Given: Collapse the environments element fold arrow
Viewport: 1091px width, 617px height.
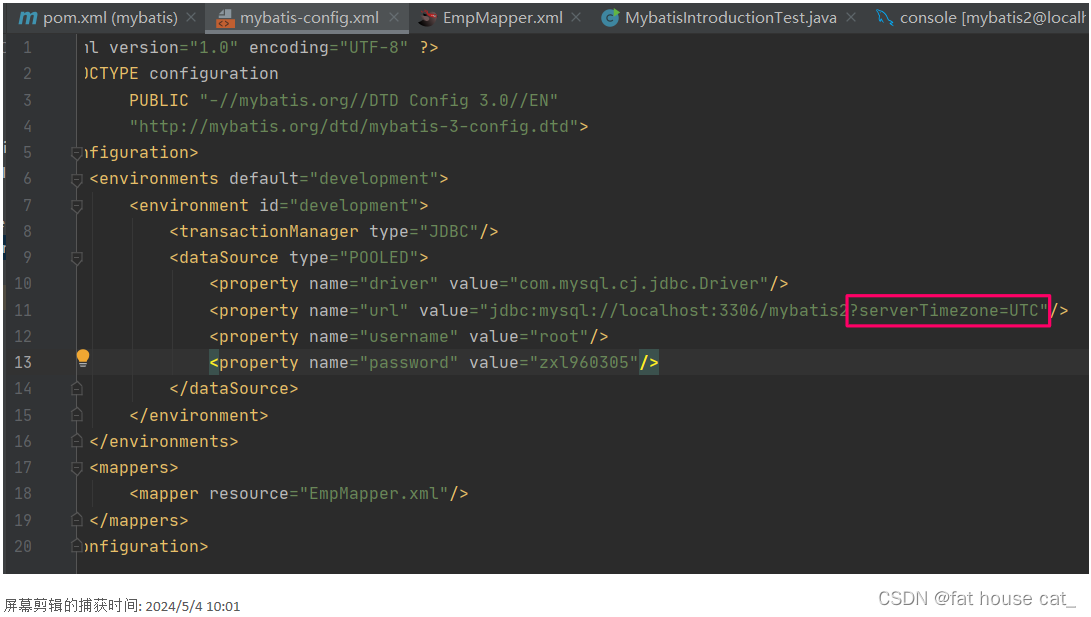Looking at the screenshot, I should [77, 178].
